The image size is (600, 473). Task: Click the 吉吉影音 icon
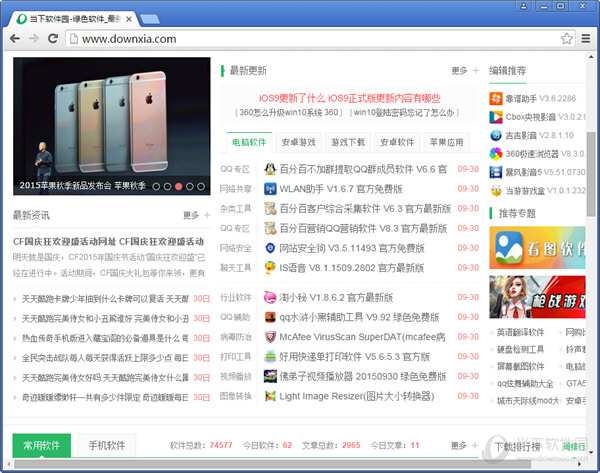click(x=496, y=135)
